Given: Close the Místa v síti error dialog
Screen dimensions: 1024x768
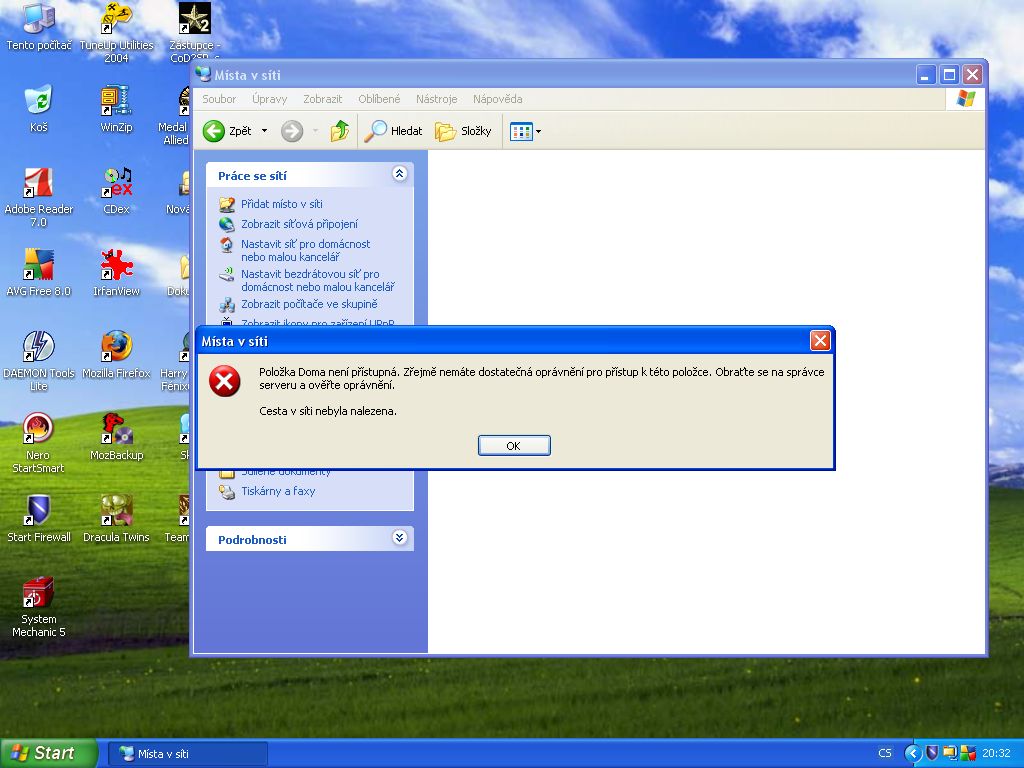Looking at the screenshot, I should click(820, 341).
